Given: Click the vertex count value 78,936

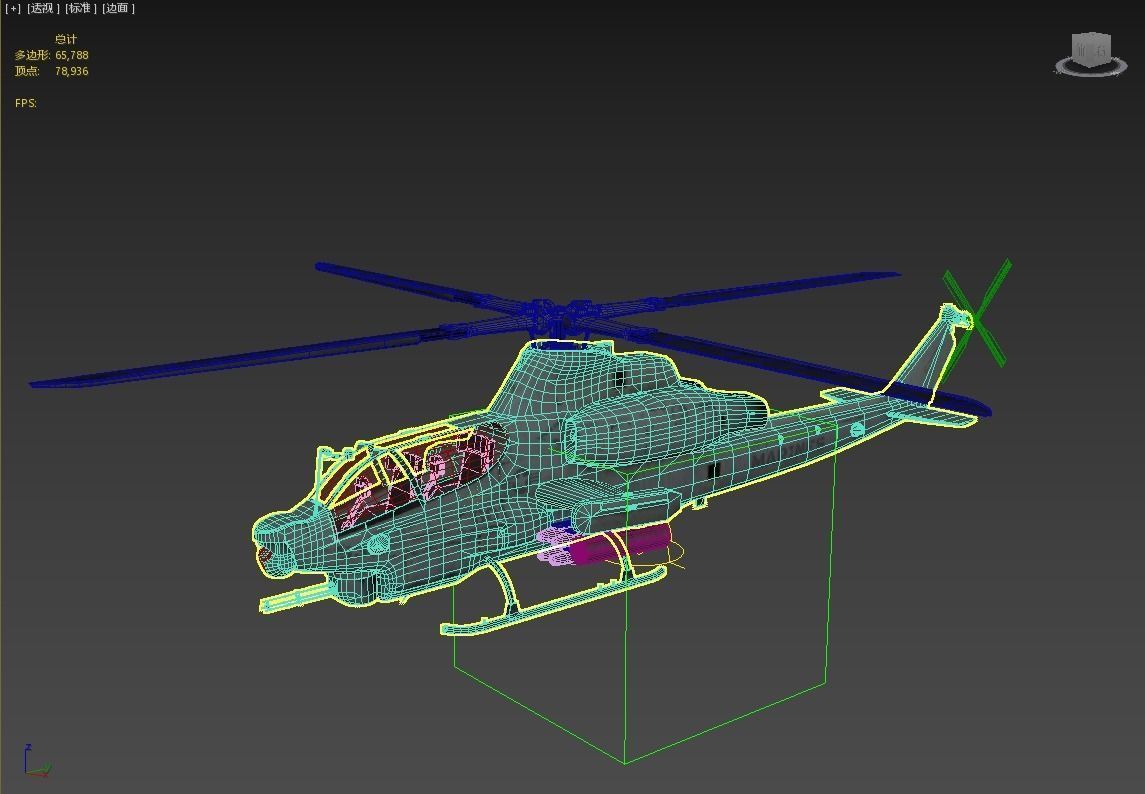Looking at the screenshot, I should pos(72,71).
